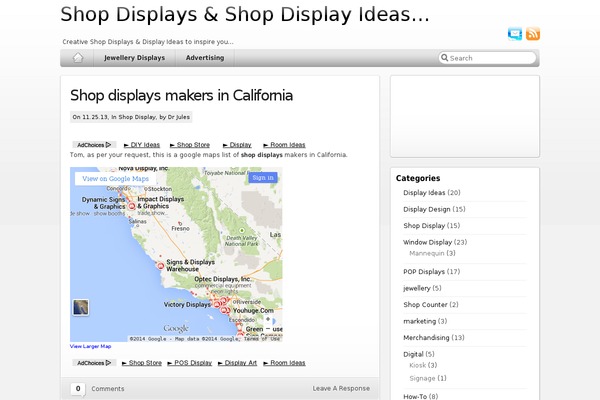Open the Display ad link
The height and width of the screenshot is (400, 600).
click(237, 145)
